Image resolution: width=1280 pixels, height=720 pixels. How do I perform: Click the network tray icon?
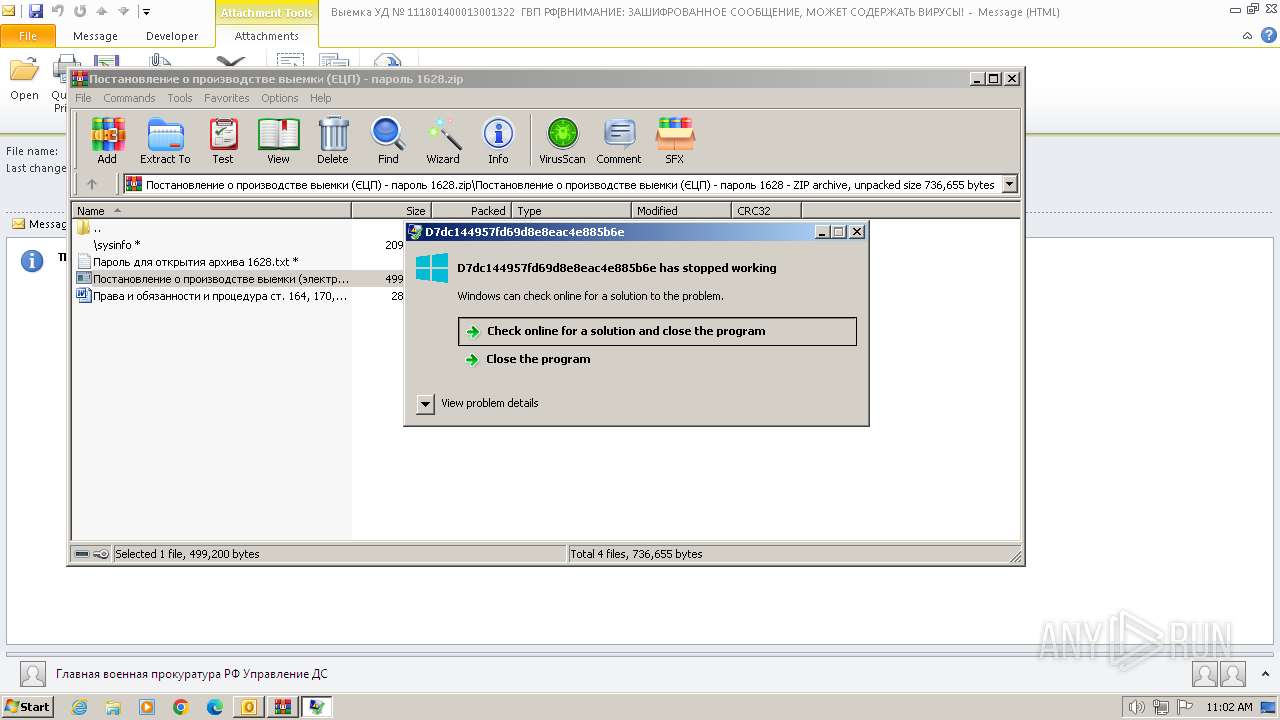pyautogui.click(x=1159, y=707)
